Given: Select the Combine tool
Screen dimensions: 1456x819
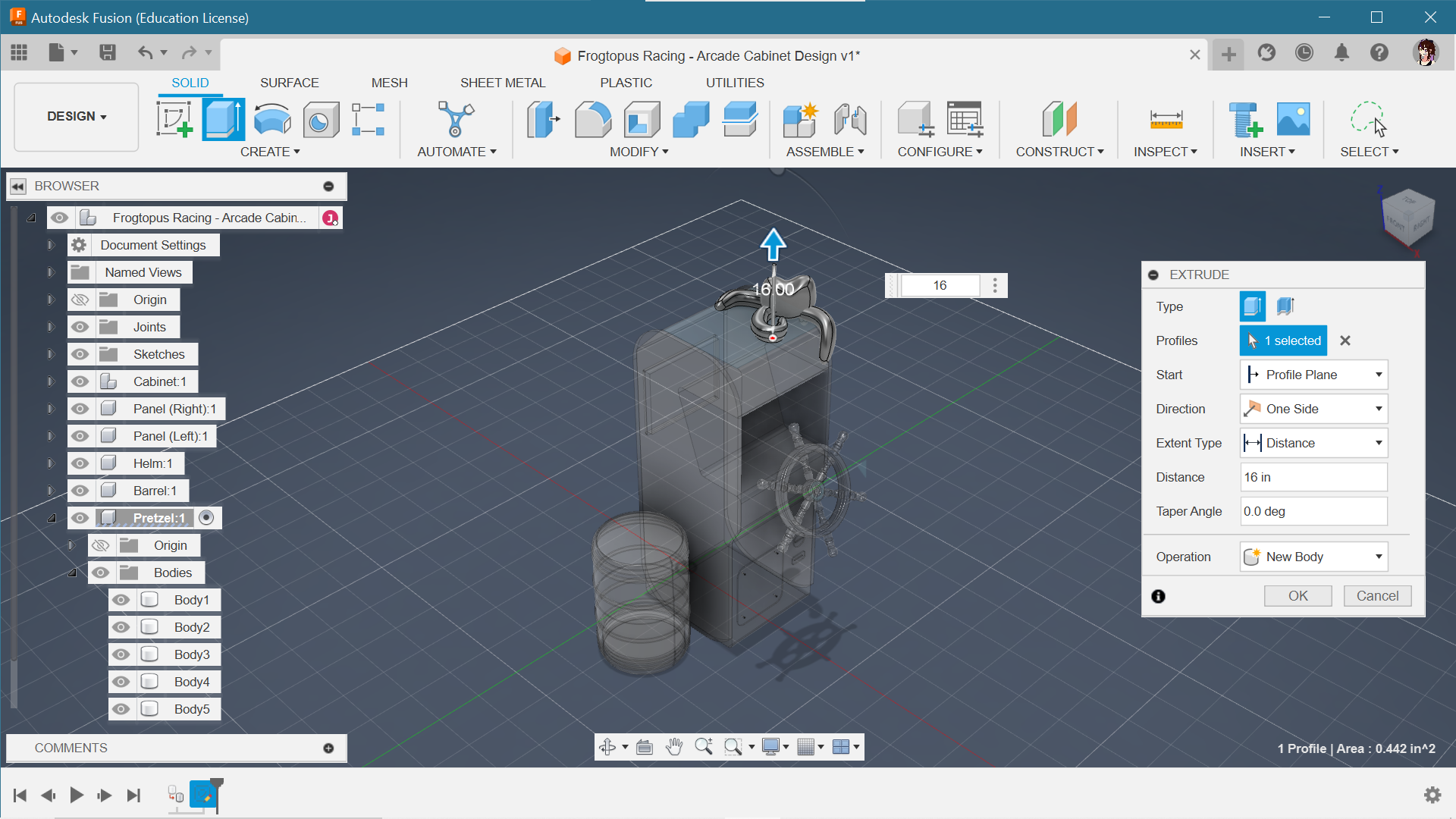Looking at the screenshot, I should point(691,120).
